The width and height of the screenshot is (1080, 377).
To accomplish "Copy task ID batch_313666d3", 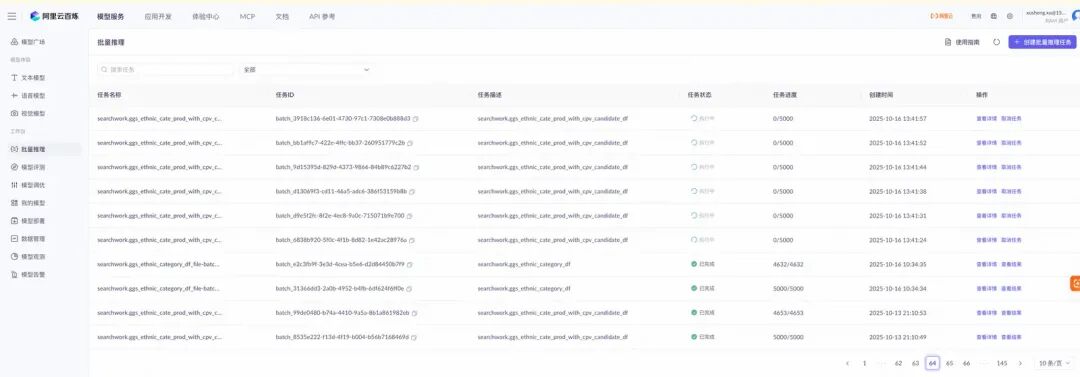I will tap(410, 289).
